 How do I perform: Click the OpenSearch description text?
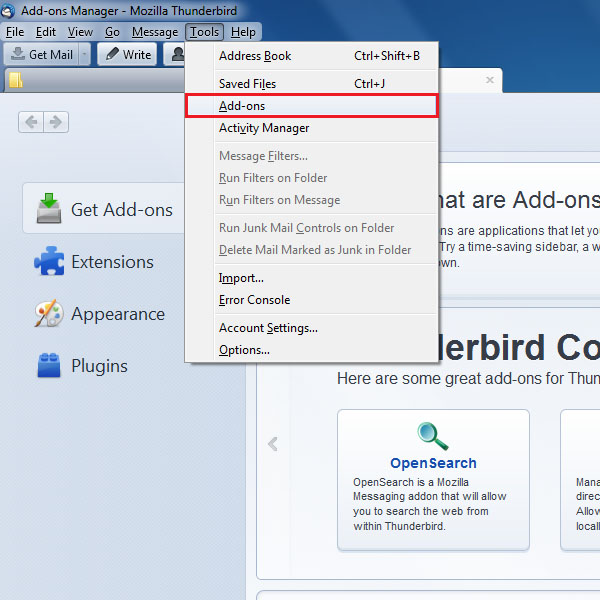(430, 504)
